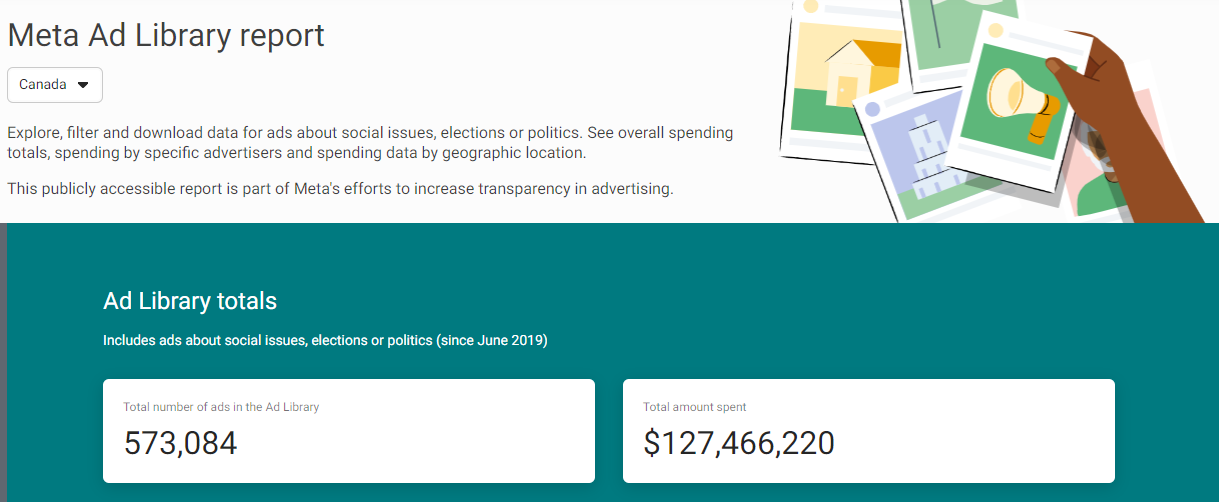Click the 'Total number of ads in the Ad Library' label
This screenshot has height=502, width=1219.
[x=221, y=407]
